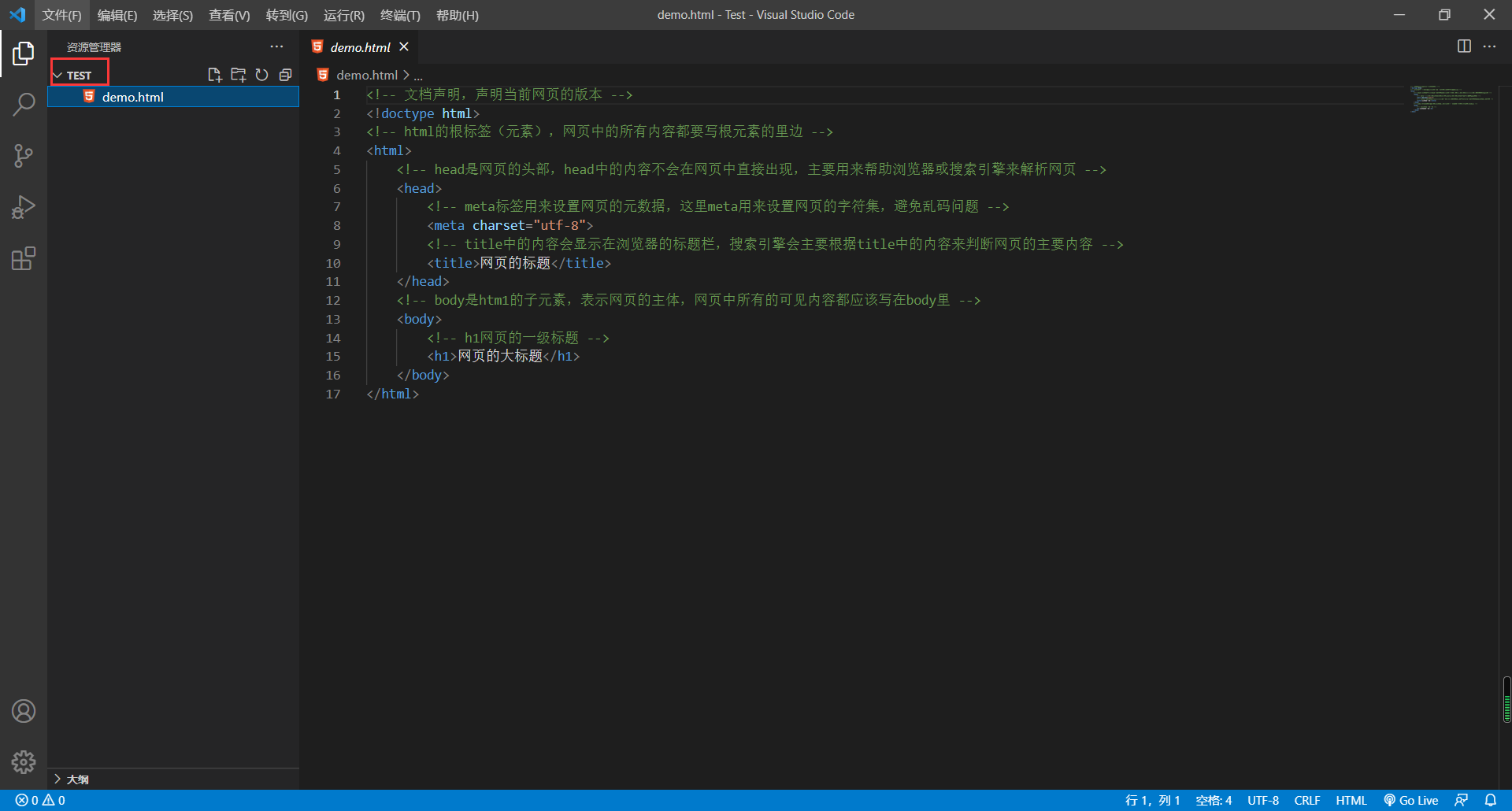Viewport: 1512px width, 811px height.
Task: Open the 查看(V) menu
Action: [x=229, y=15]
